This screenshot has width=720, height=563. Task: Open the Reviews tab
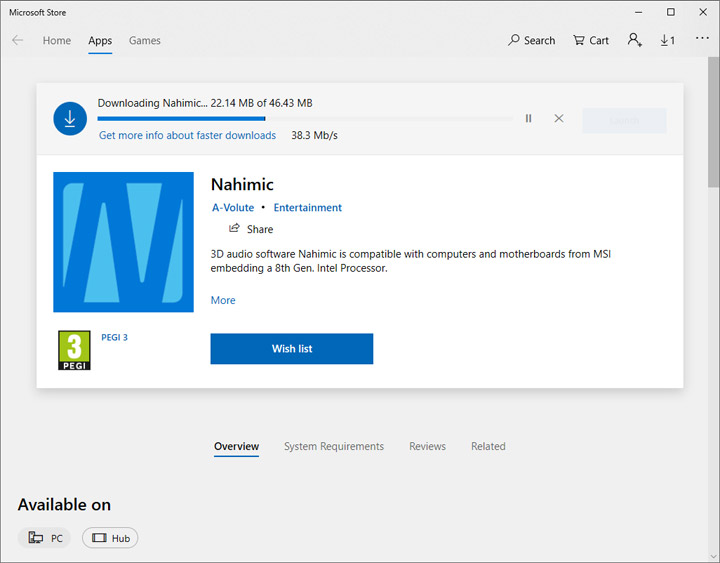[x=427, y=446]
